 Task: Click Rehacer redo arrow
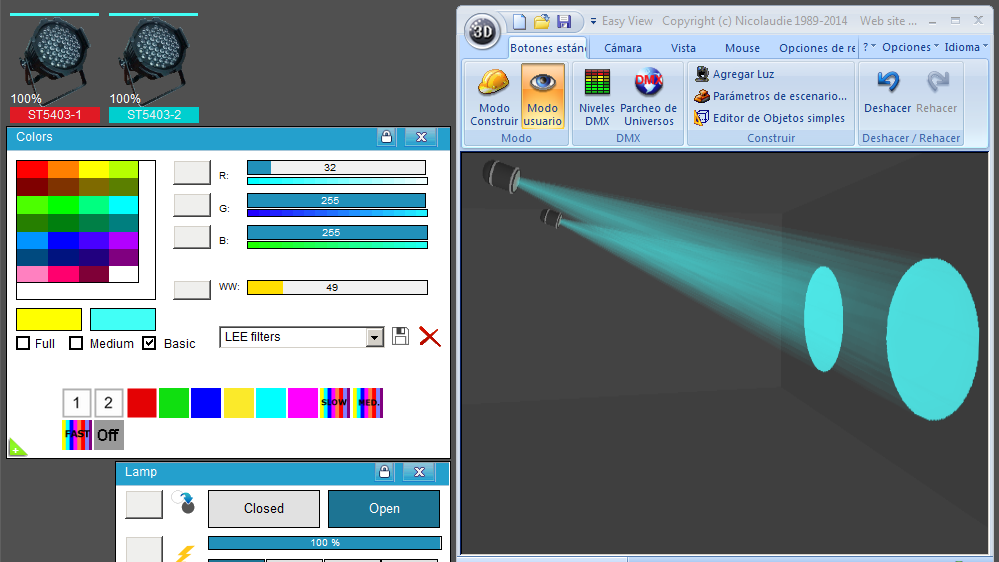click(x=937, y=92)
